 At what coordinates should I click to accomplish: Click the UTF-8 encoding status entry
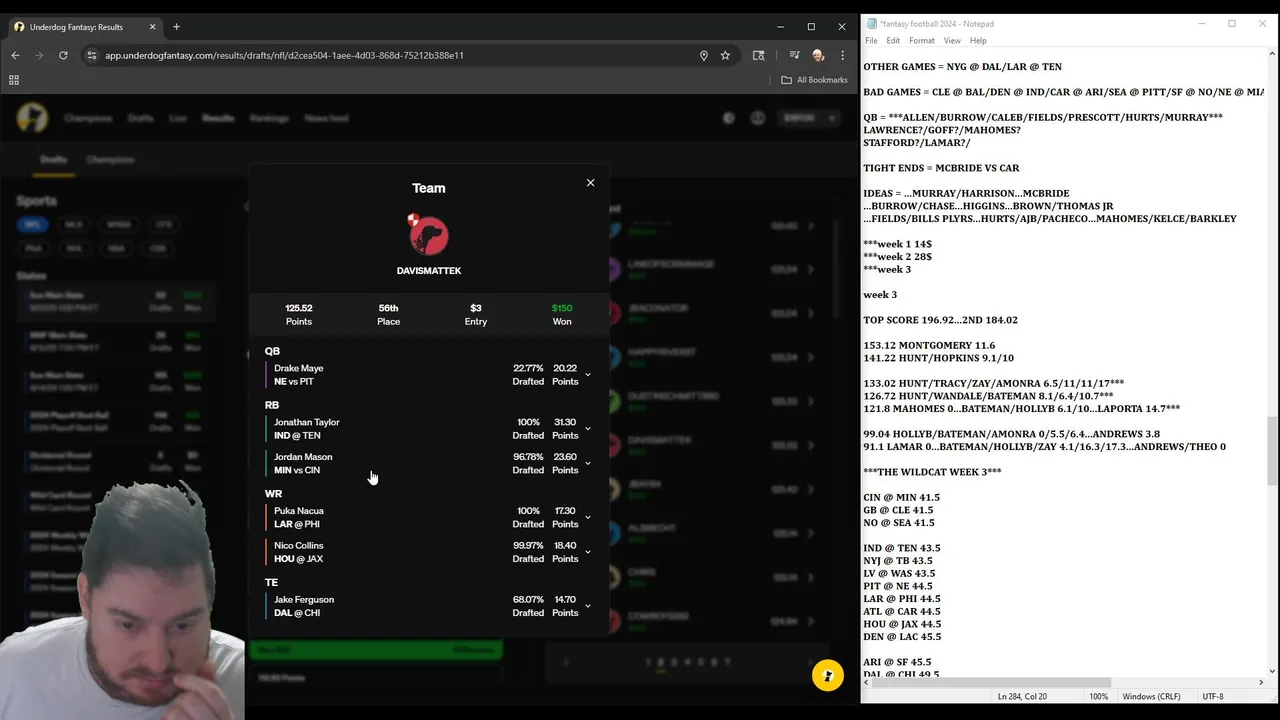click(1213, 696)
